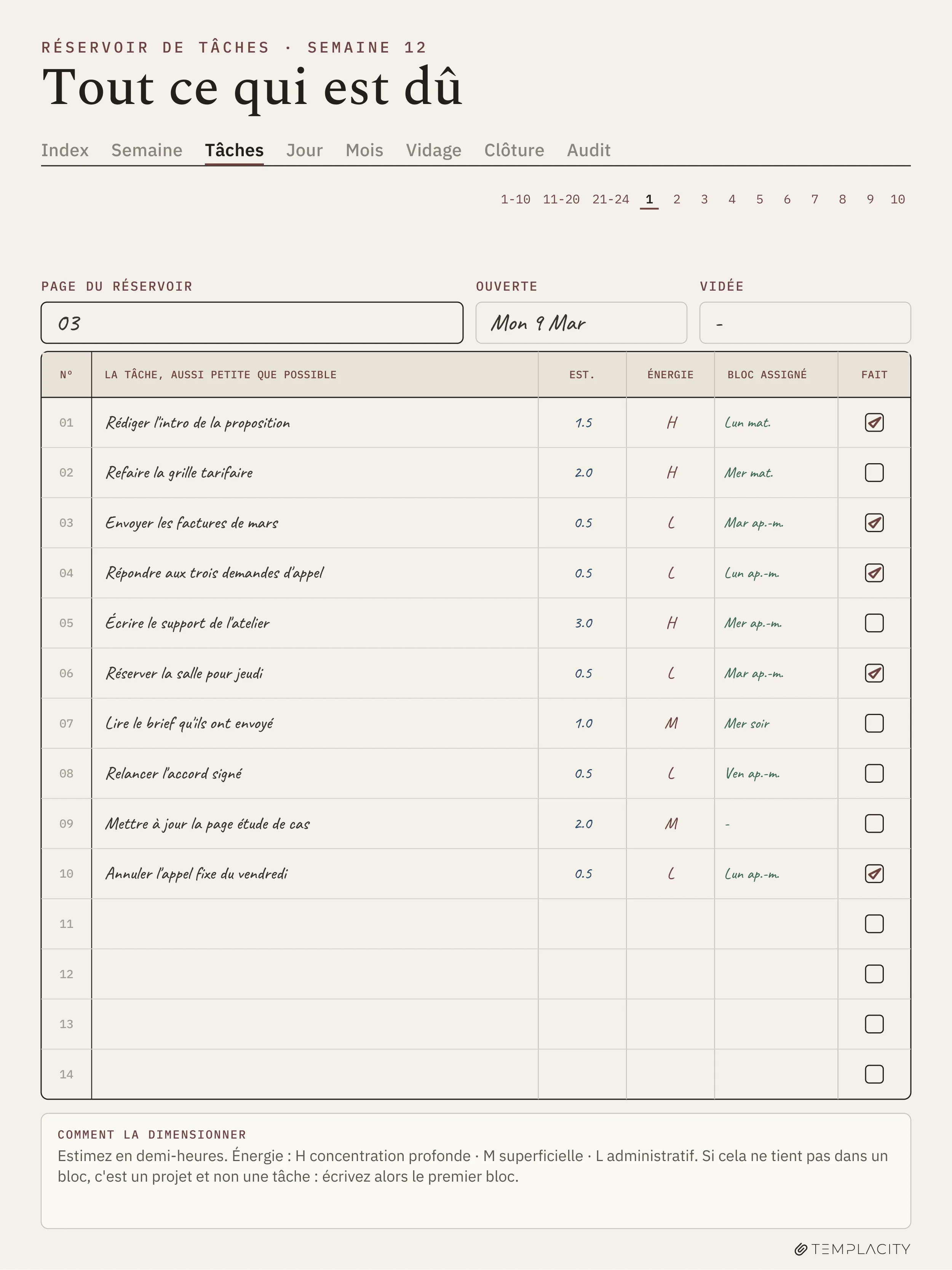This screenshot has width=952, height=1270.
Task: Tick the checkbox in empty row 14
Action: pos(874,1074)
